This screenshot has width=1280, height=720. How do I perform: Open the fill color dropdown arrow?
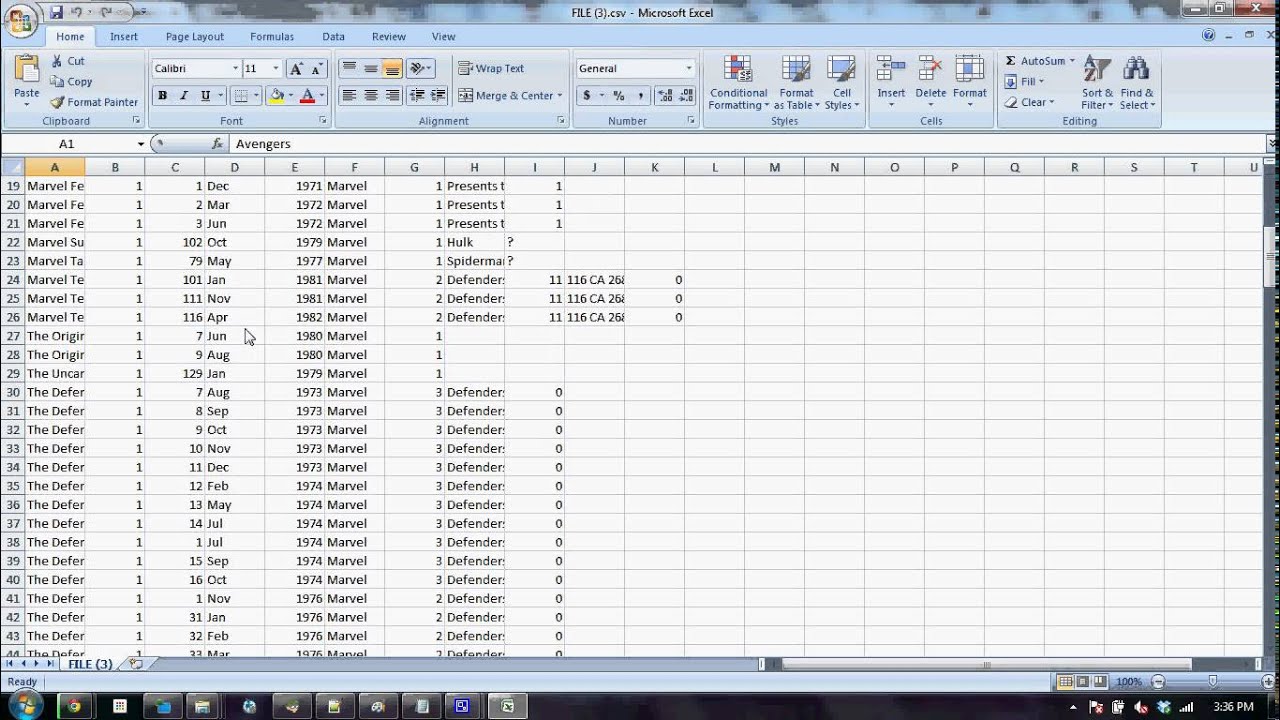[290, 96]
